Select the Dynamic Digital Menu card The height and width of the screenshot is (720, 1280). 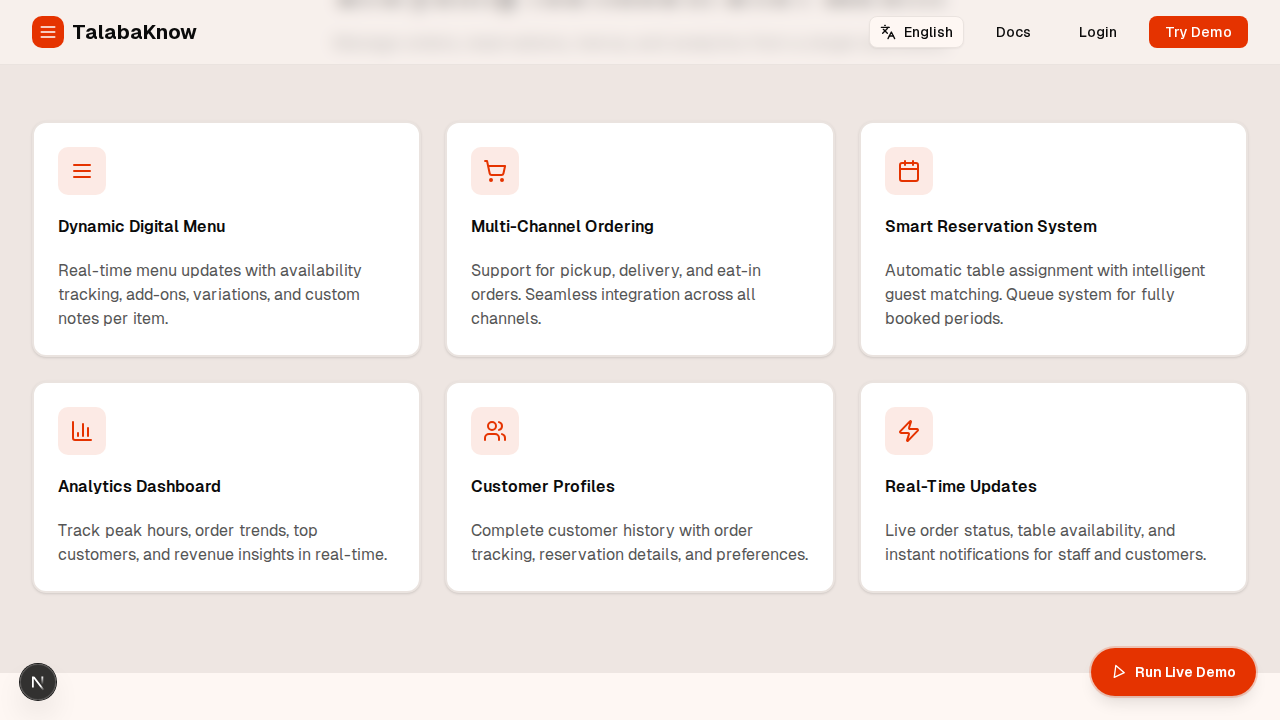[226, 239]
